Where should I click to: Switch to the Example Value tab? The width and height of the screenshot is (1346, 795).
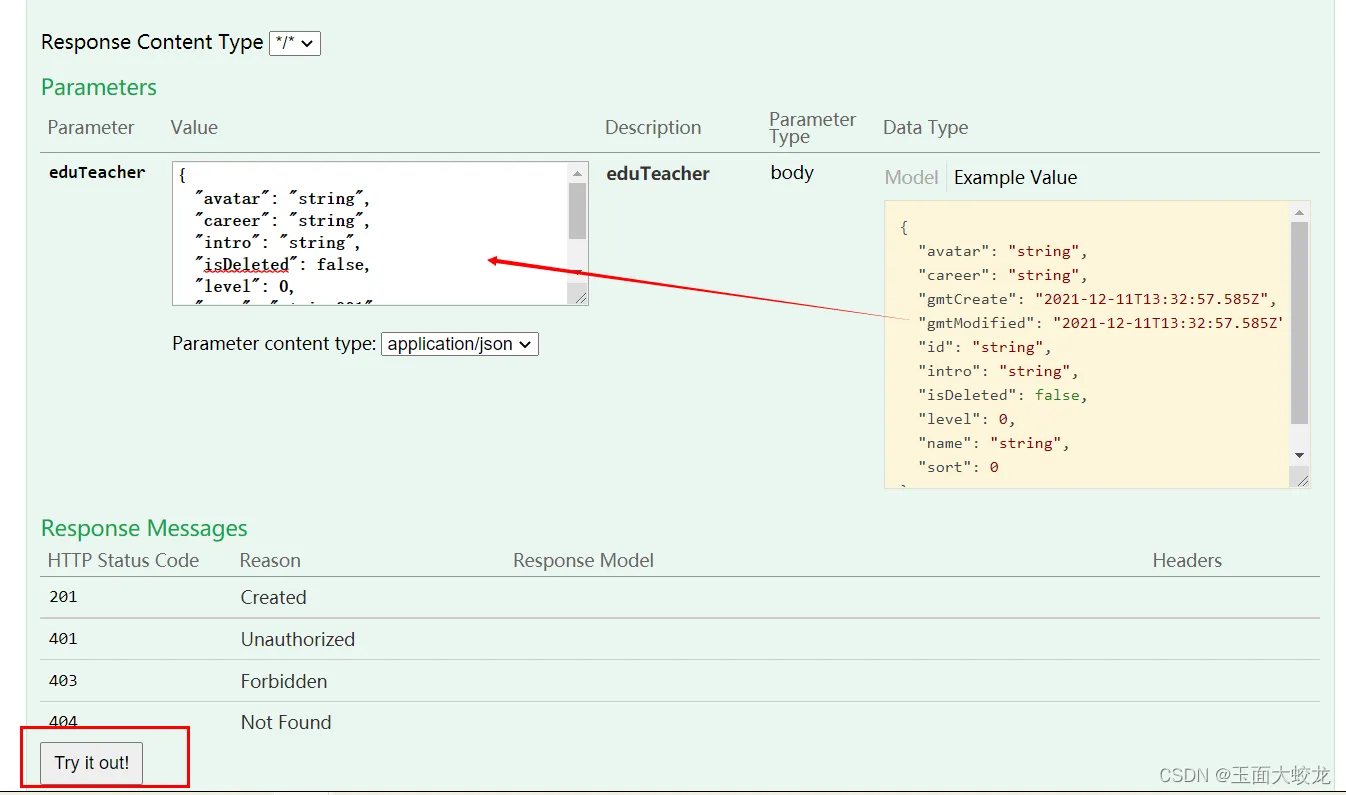(x=1015, y=178)
